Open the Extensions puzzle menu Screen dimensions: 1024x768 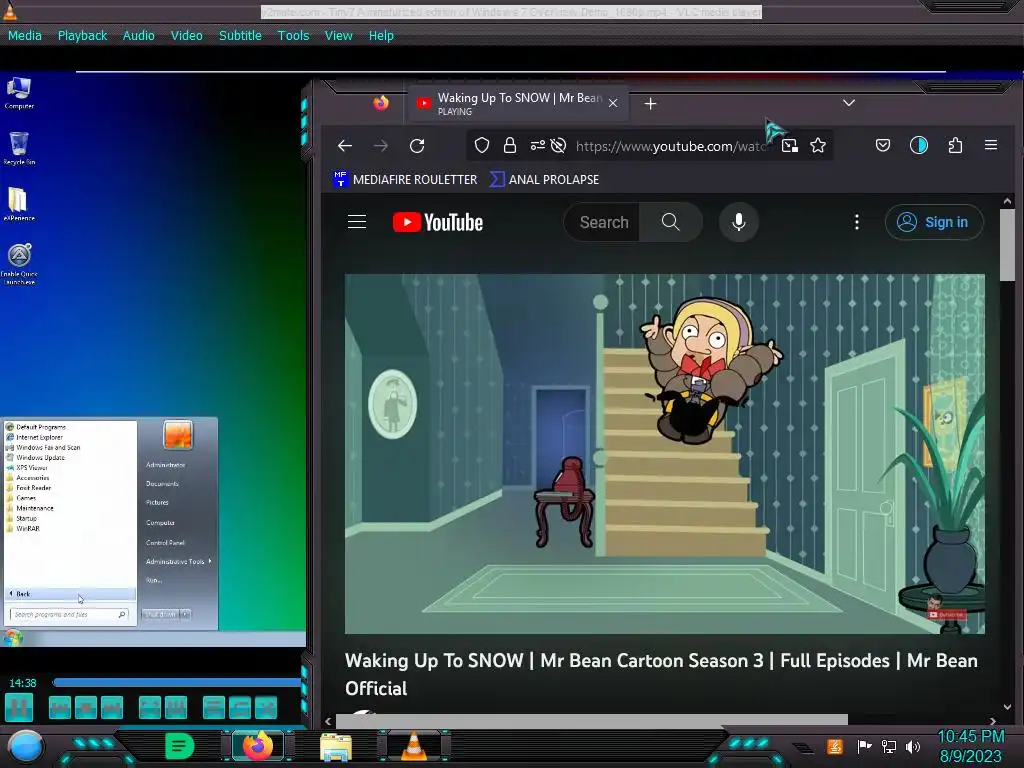click(x=955, y=145)
